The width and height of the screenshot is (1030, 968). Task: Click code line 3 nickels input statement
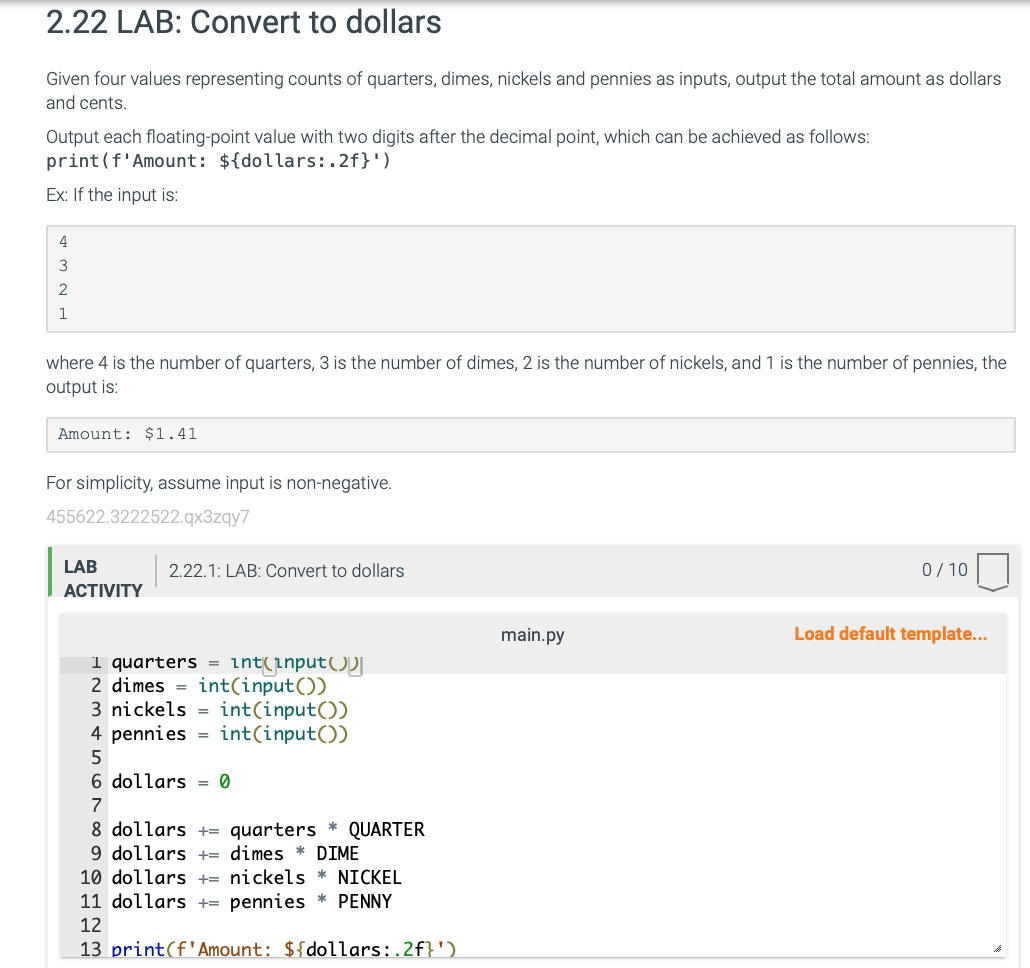click(x=229, y=710)
